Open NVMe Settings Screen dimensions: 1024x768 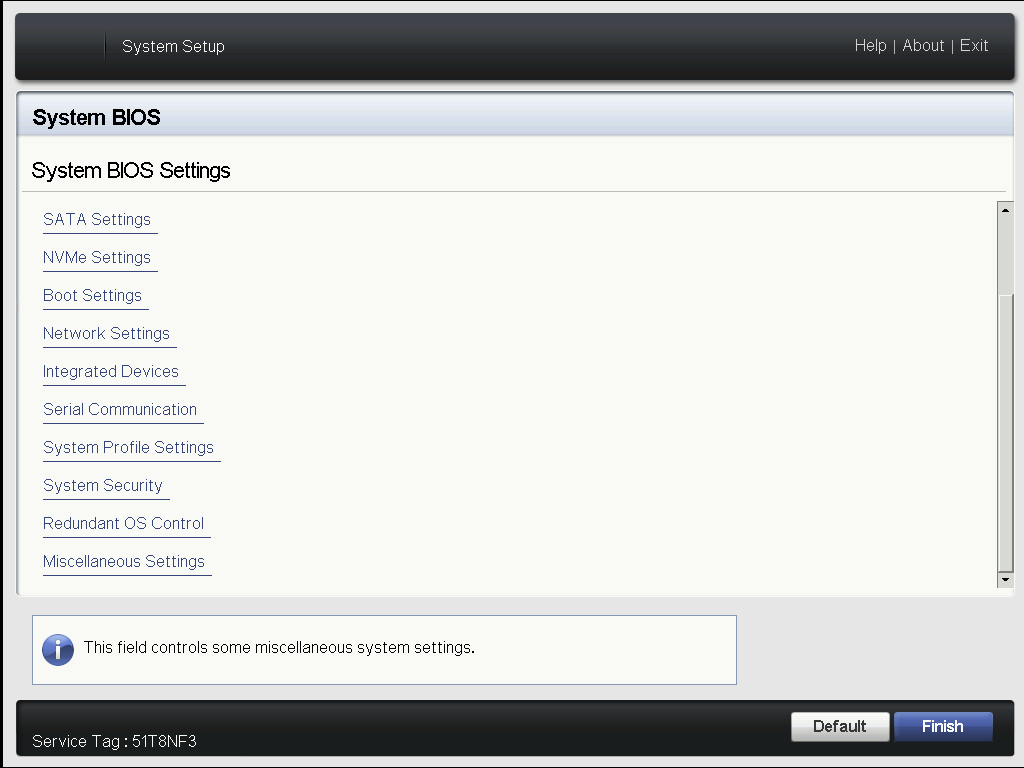(x=97, y=257)
